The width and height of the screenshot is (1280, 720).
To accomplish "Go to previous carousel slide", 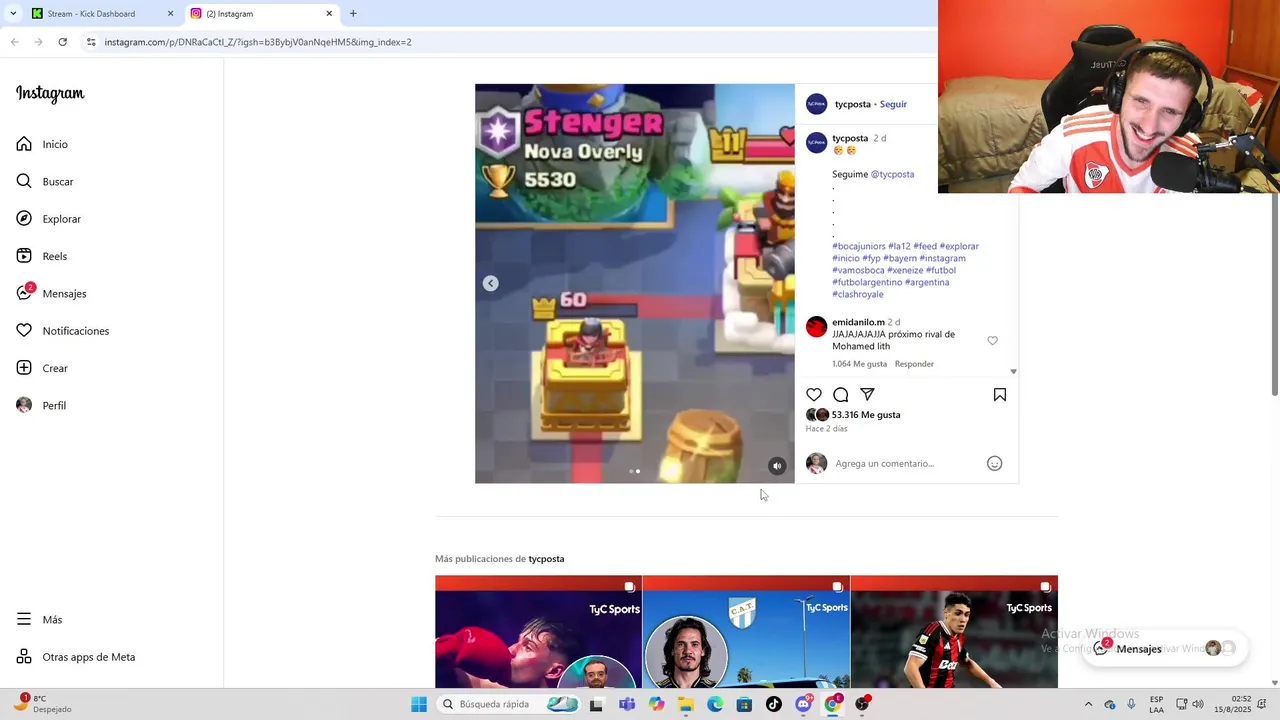I will pyautogui.click(x=490, y=283).
